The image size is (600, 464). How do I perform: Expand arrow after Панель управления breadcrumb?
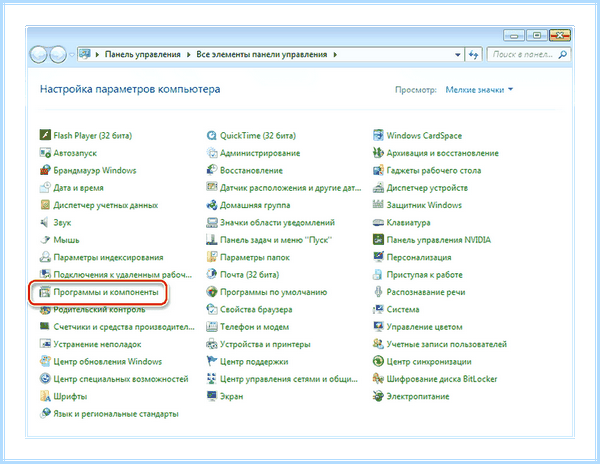[x=189, y=55]
